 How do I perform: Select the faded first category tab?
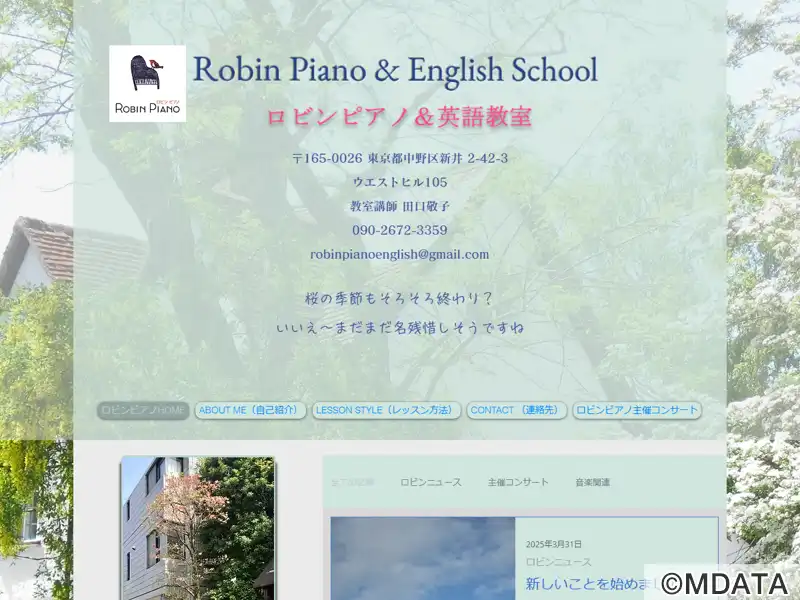(353, 482)
